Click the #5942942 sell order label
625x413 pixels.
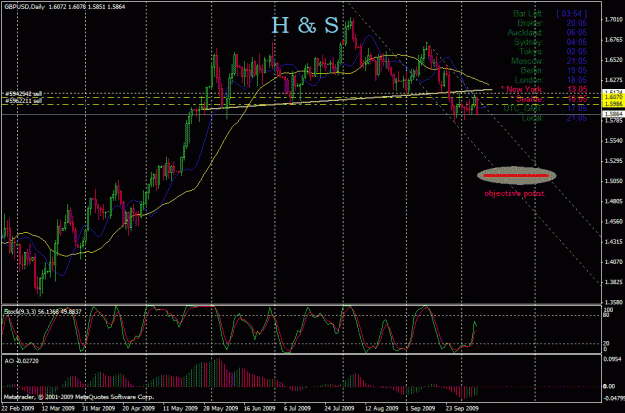(x=23, y=94)
